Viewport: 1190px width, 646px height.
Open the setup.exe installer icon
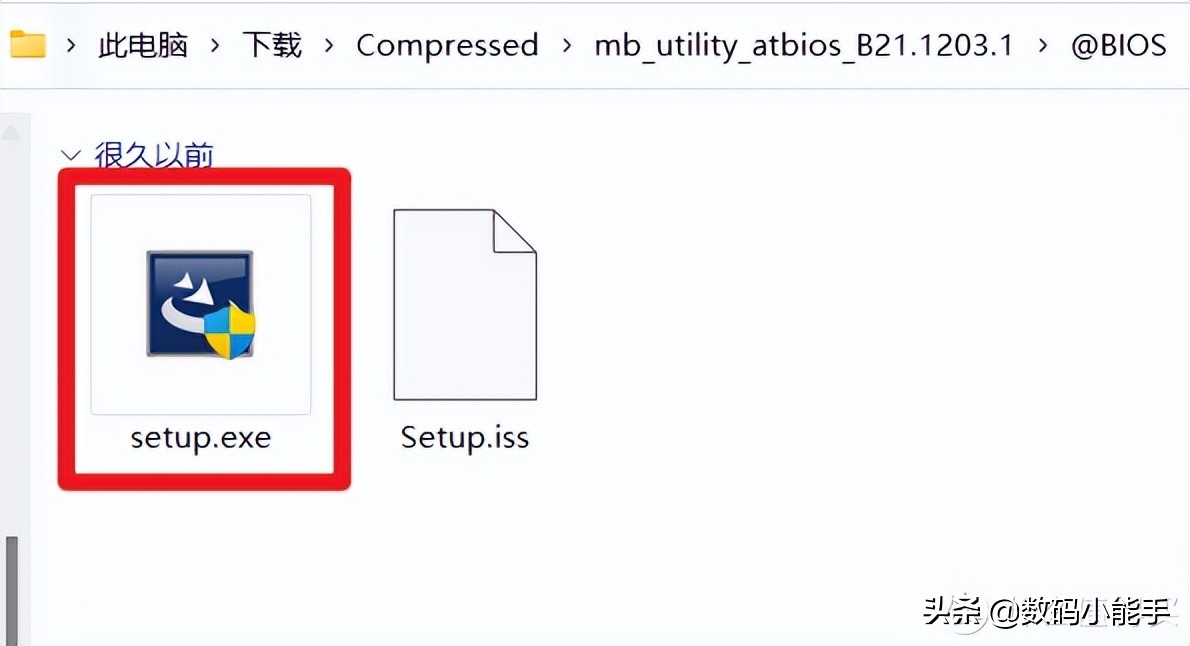(201, 304)
